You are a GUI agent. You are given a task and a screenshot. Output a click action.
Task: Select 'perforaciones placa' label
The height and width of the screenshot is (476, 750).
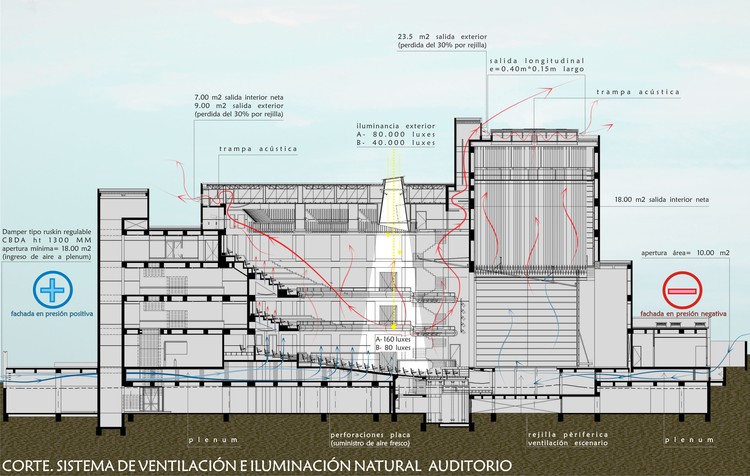[x=370, y=435]
